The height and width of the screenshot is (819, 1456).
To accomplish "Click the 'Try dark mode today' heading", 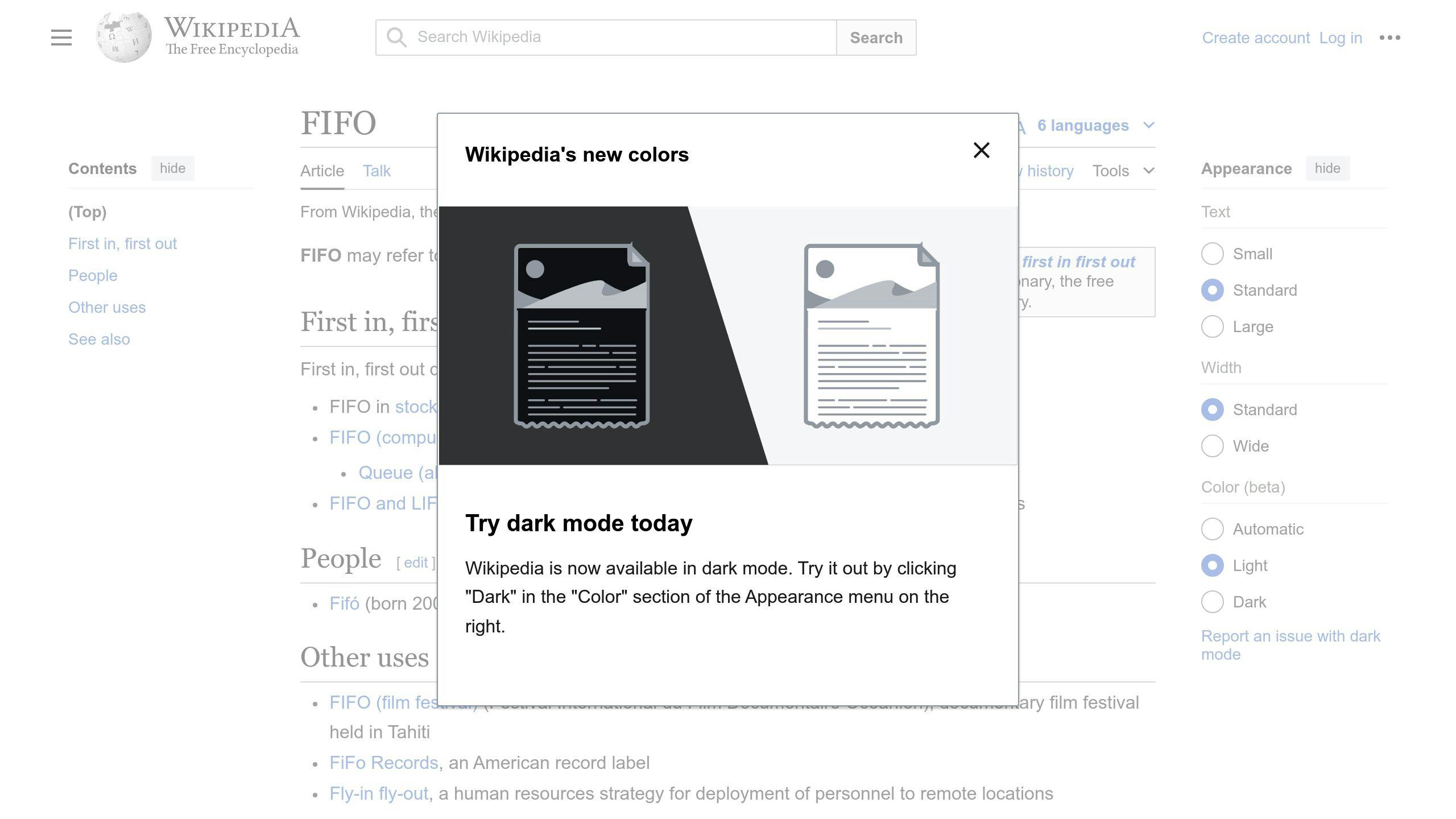I will [x=578, y=523].
